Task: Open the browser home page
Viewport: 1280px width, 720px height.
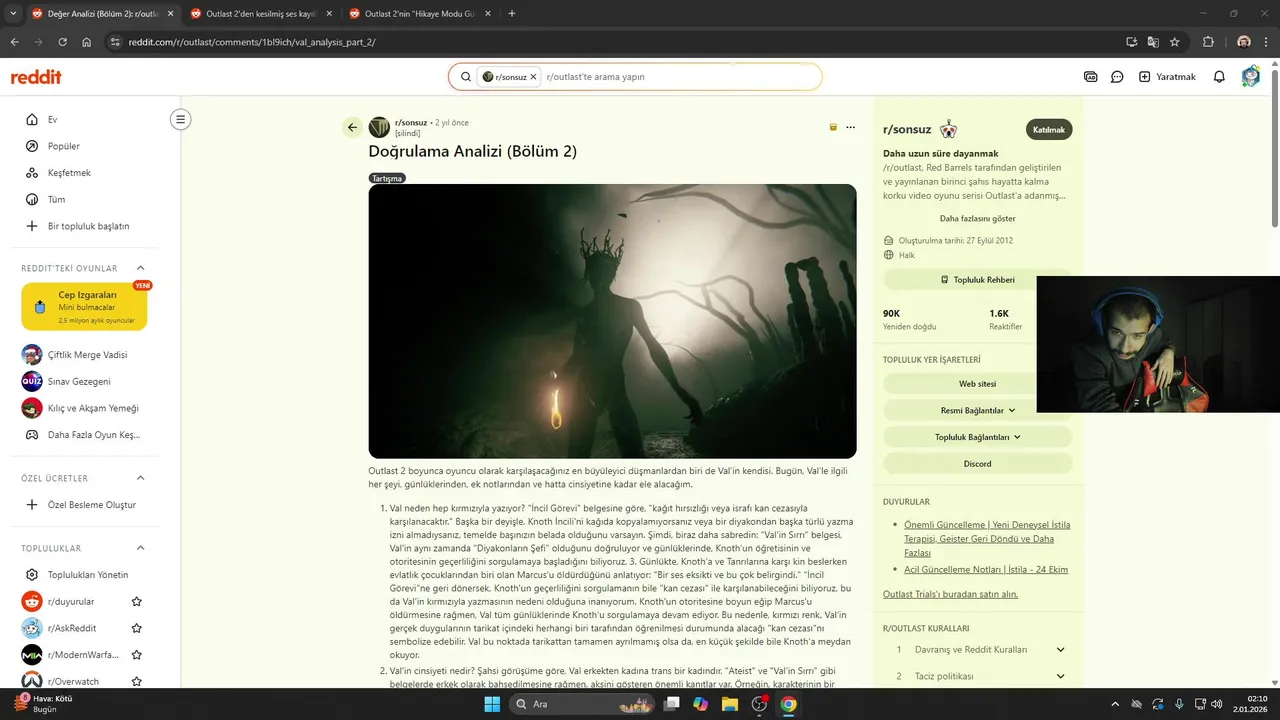Action: coord(87,42)
